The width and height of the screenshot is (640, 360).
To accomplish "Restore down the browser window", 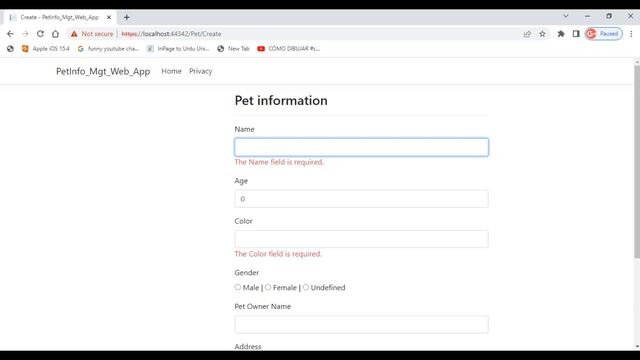I will coord(609,16).
